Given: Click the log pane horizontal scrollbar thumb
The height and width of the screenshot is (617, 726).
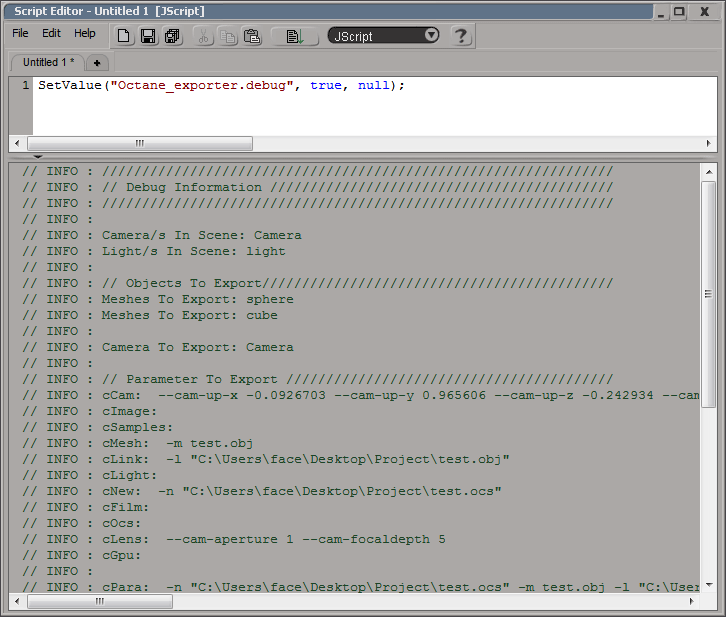Looking at the screenshot, I should coord(100,601).
